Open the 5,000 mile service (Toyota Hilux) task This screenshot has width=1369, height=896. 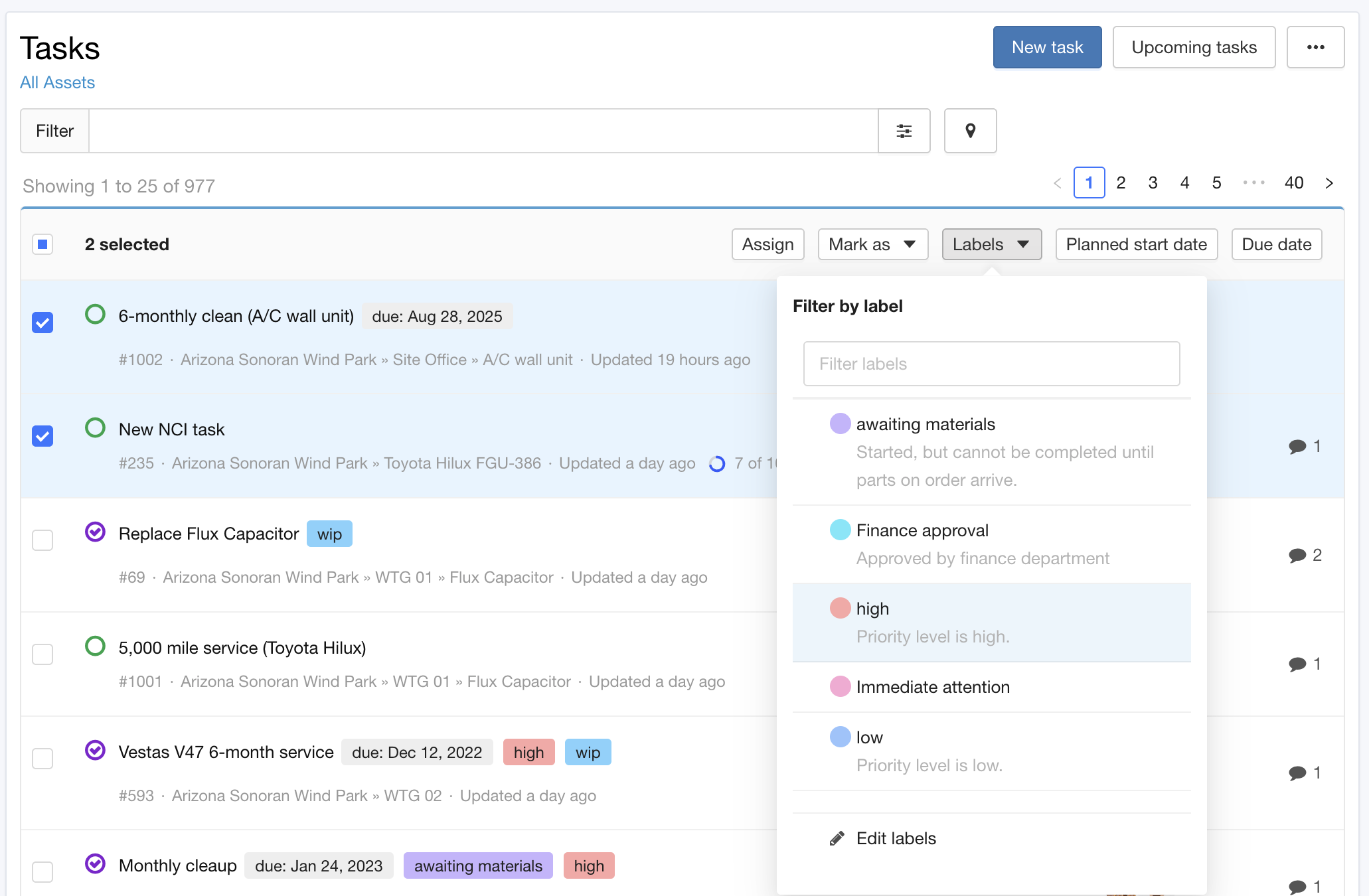coord(242,648)
